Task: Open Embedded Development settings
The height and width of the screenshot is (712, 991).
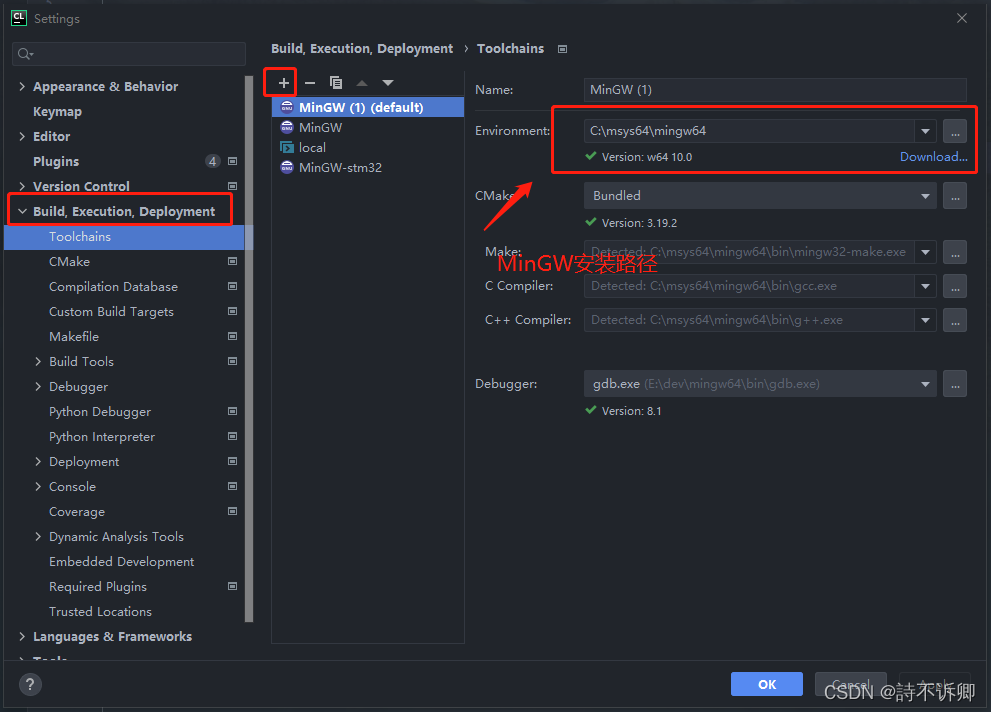Action: point(121,562)
